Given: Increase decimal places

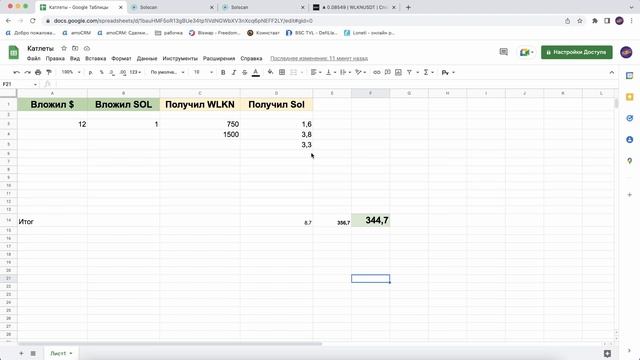Looking at the screenshot, I should pos(123,72).
